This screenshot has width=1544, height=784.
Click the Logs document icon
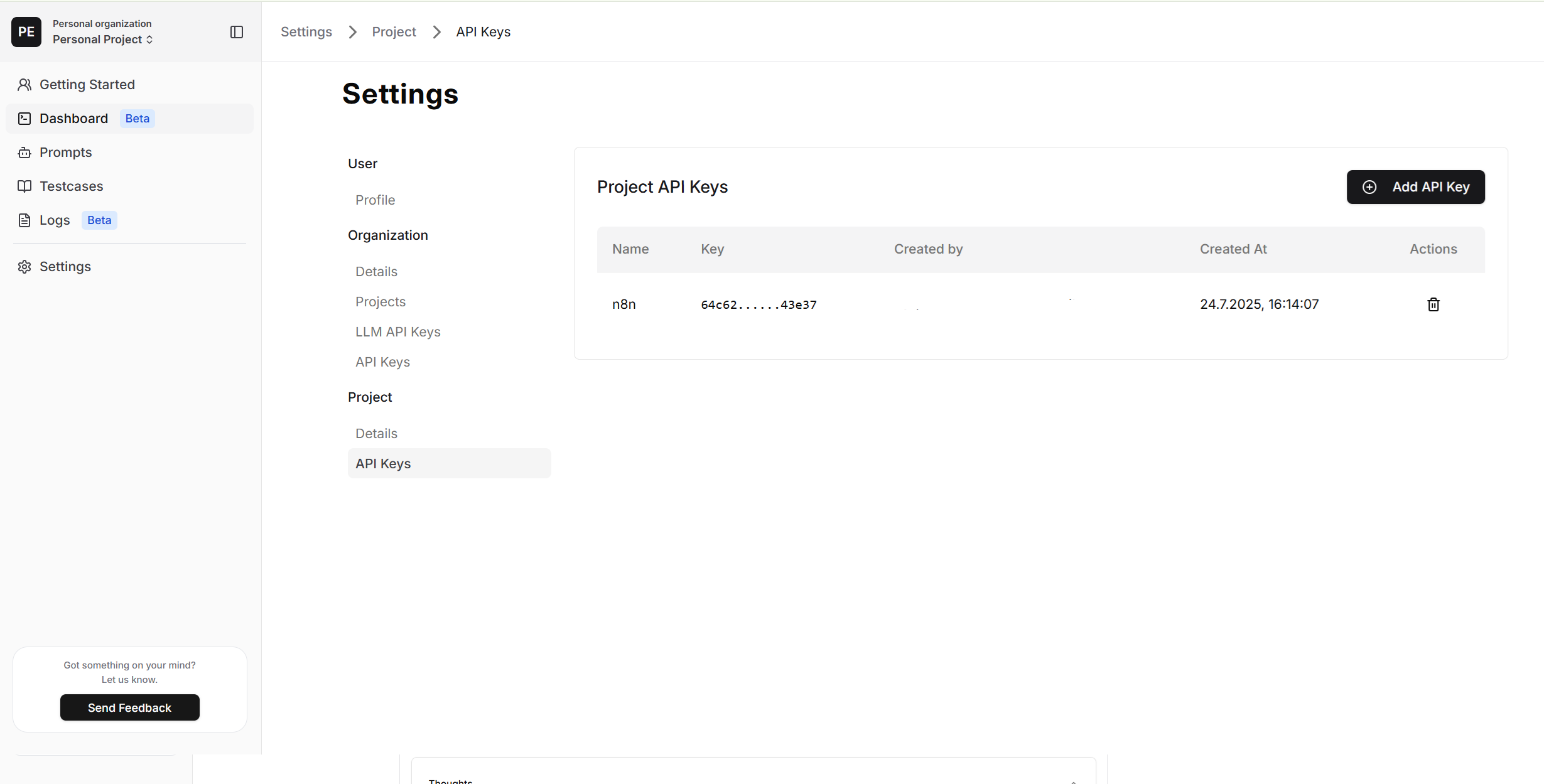[24, 220]
